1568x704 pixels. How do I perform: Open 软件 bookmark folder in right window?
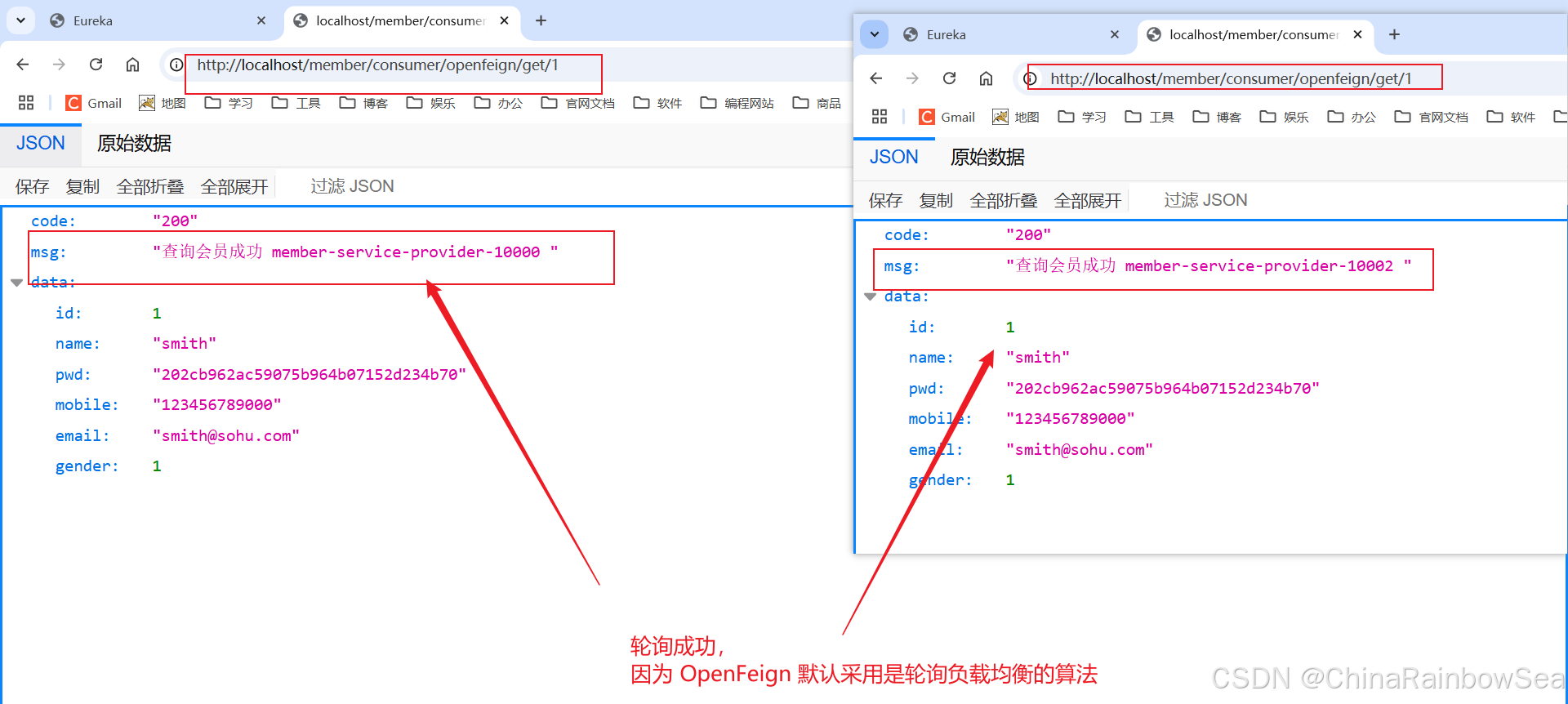[x=1511, y=117]
